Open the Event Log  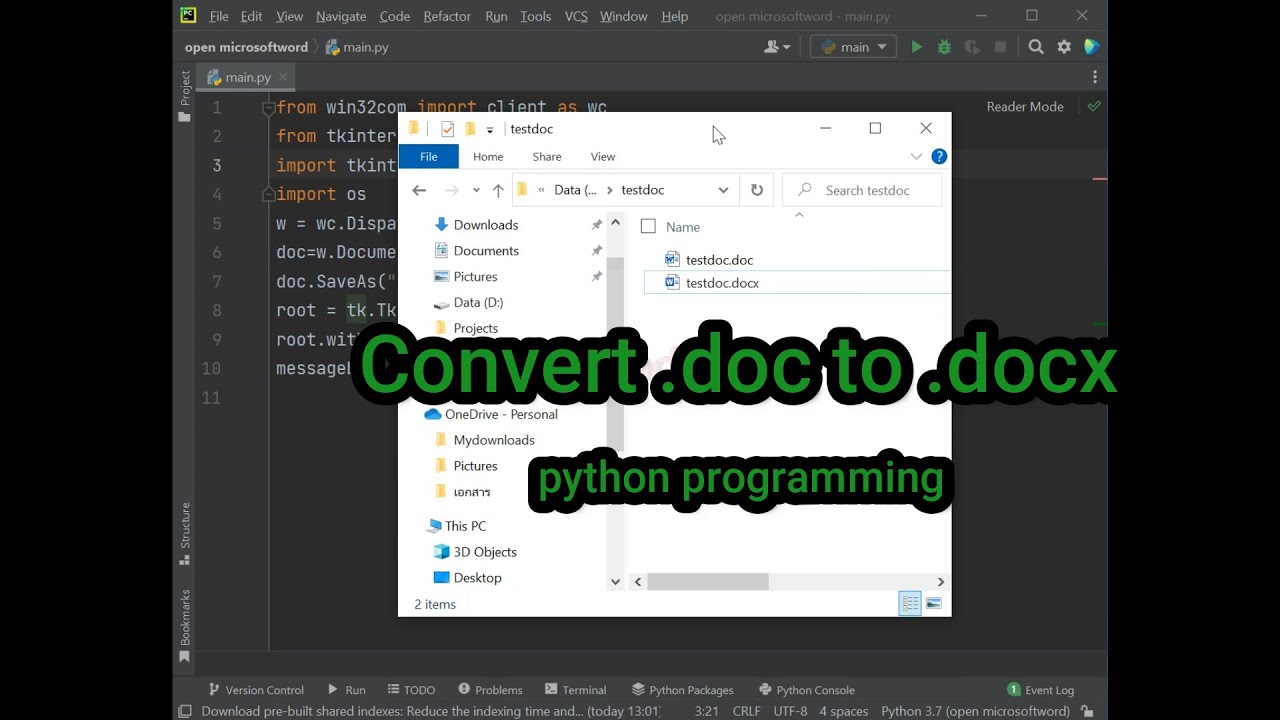(x=1041, y=690)
